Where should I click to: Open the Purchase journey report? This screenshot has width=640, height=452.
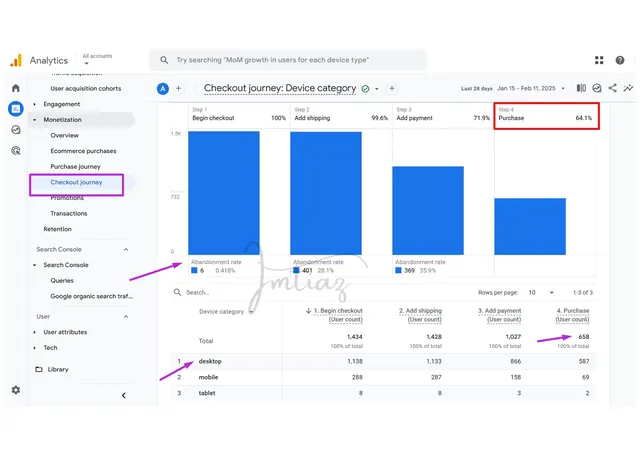pos(76,167)
